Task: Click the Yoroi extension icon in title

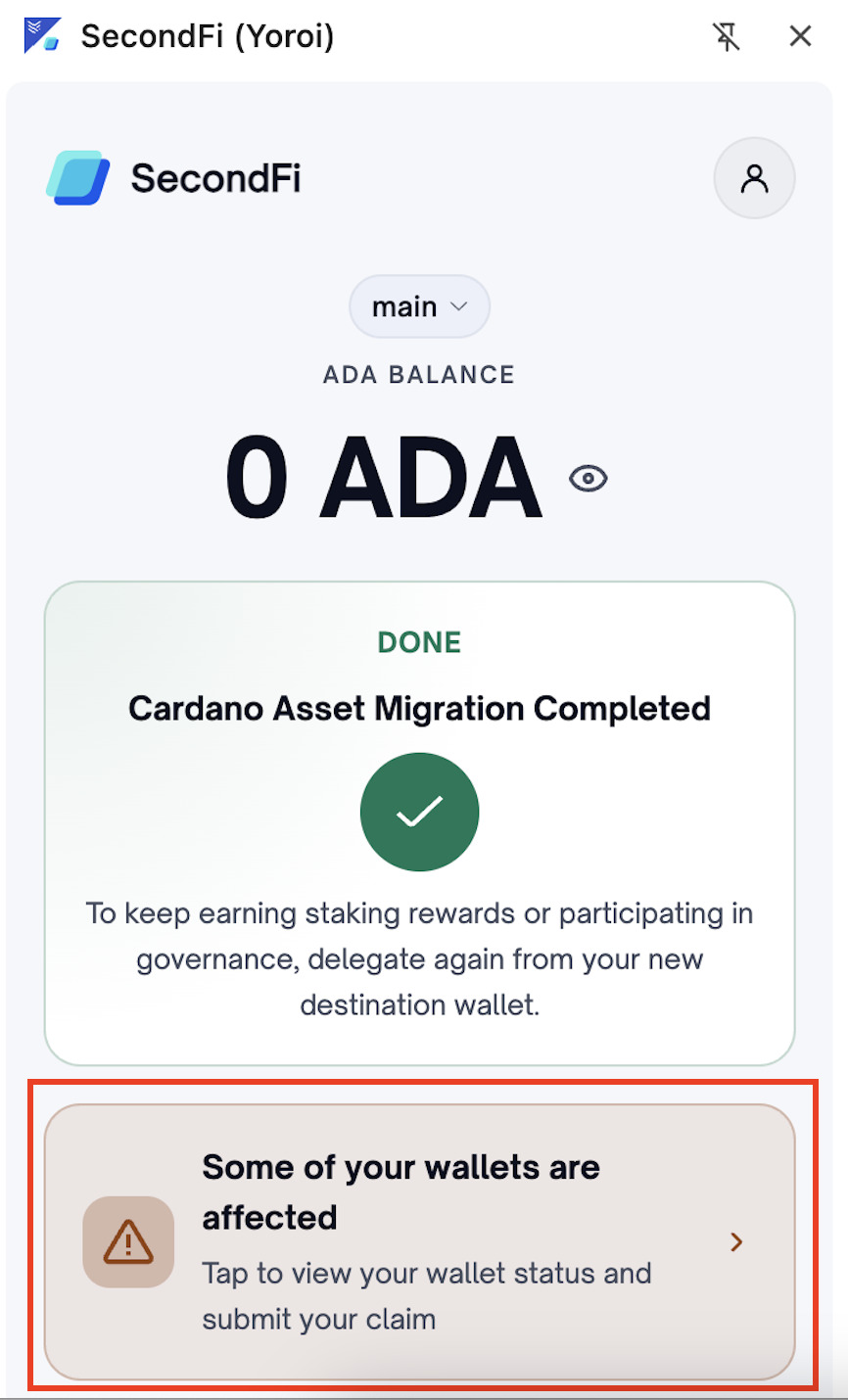Action: [42, 35]
